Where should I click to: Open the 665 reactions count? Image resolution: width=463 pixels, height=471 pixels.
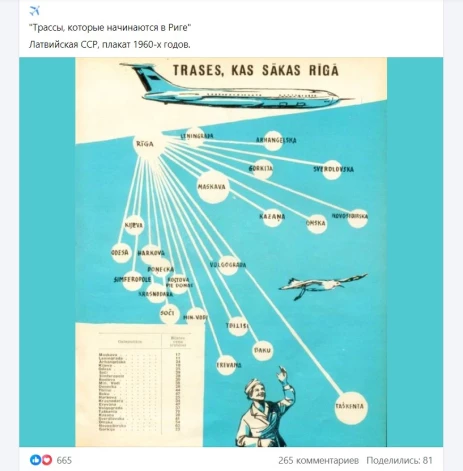pyautogui.click(x=64, y=460)
